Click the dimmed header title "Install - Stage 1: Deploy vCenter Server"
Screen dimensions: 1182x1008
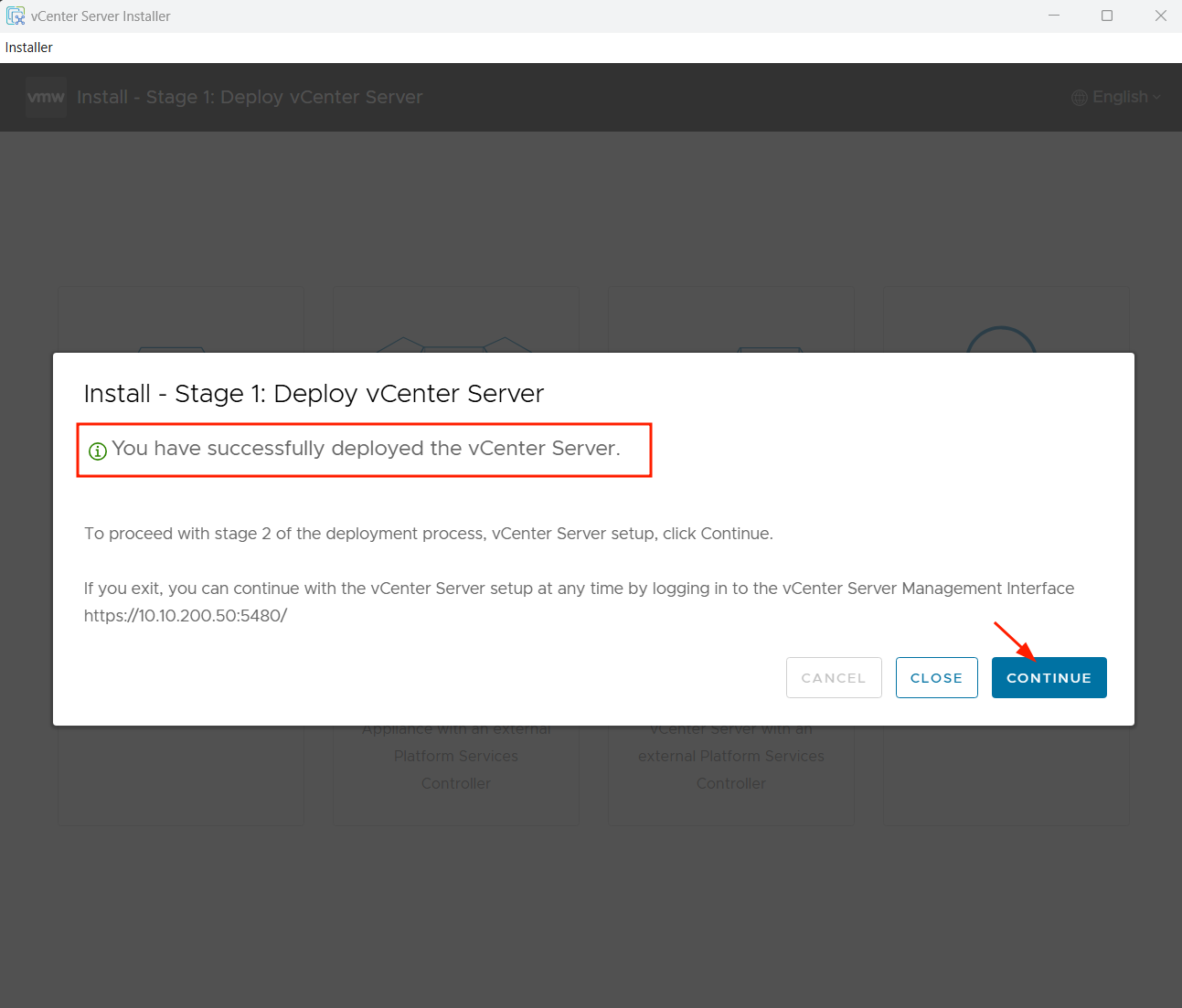point(250,97)
